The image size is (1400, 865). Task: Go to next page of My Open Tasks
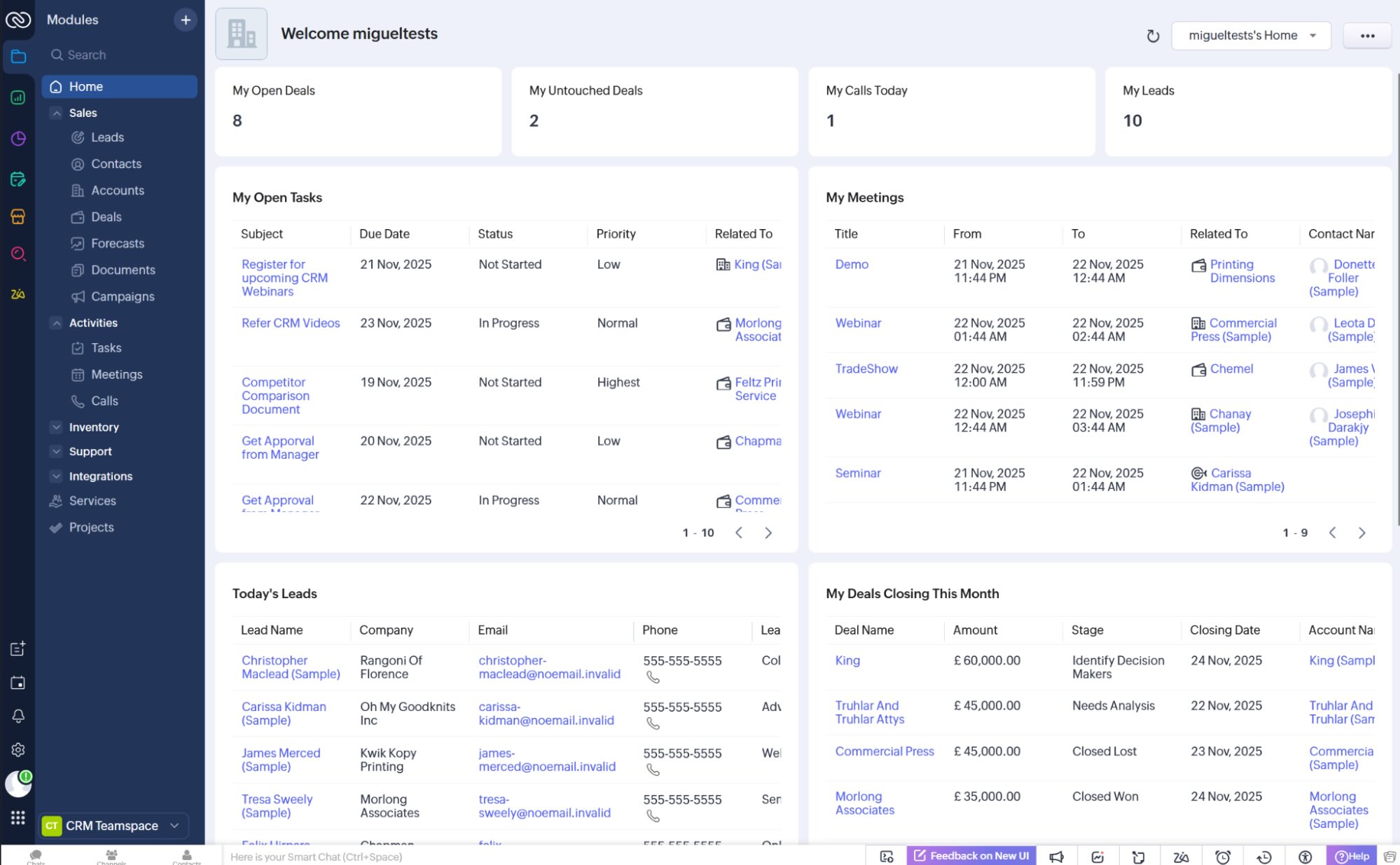(x=768, y=533)
